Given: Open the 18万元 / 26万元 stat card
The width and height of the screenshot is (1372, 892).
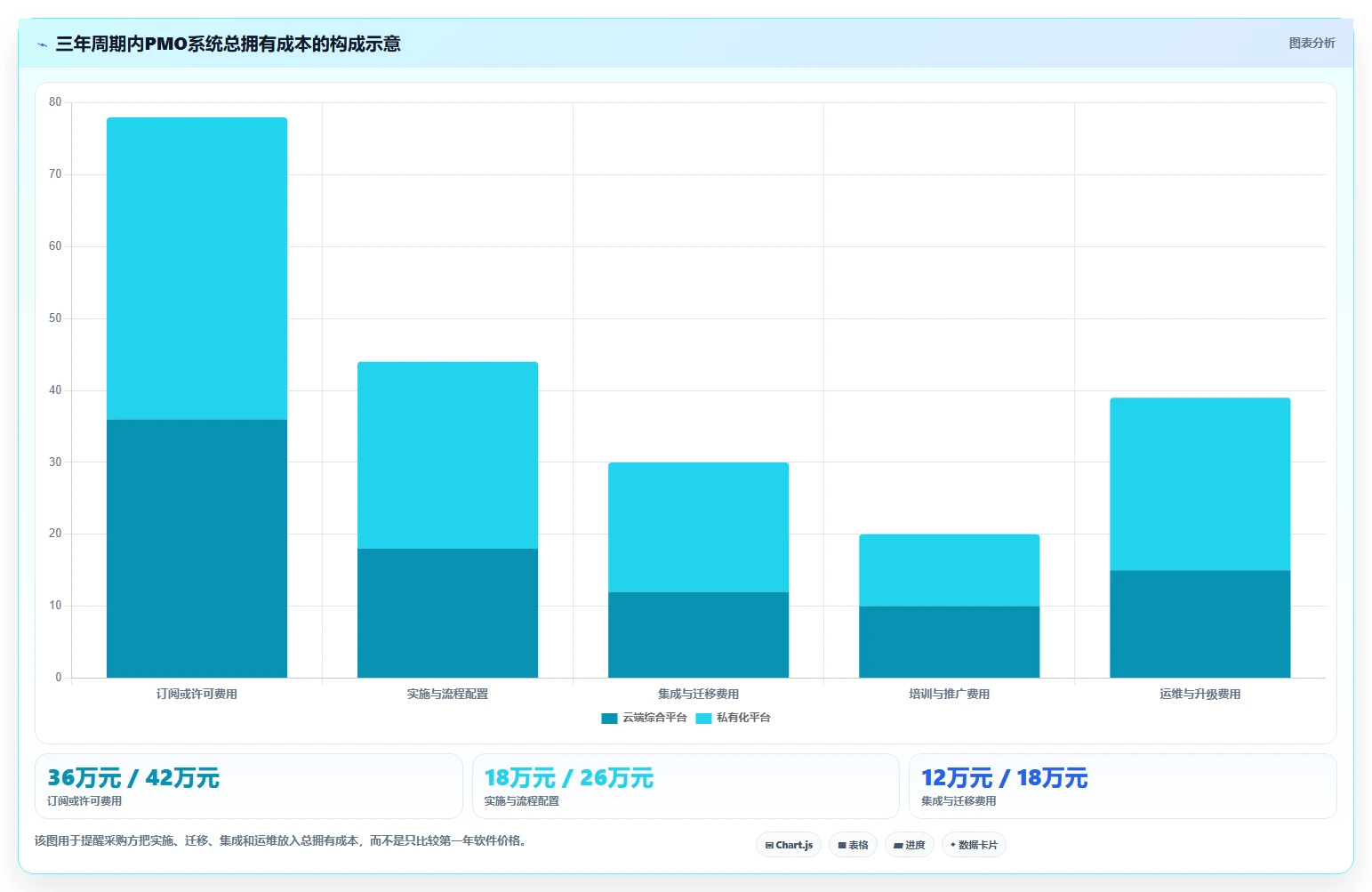Looking at the screenshot, I should coord(686,786).
